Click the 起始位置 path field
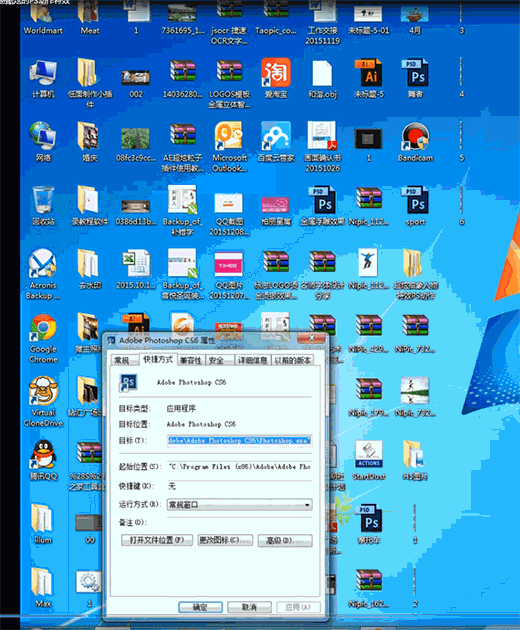 tap(240, 466)
